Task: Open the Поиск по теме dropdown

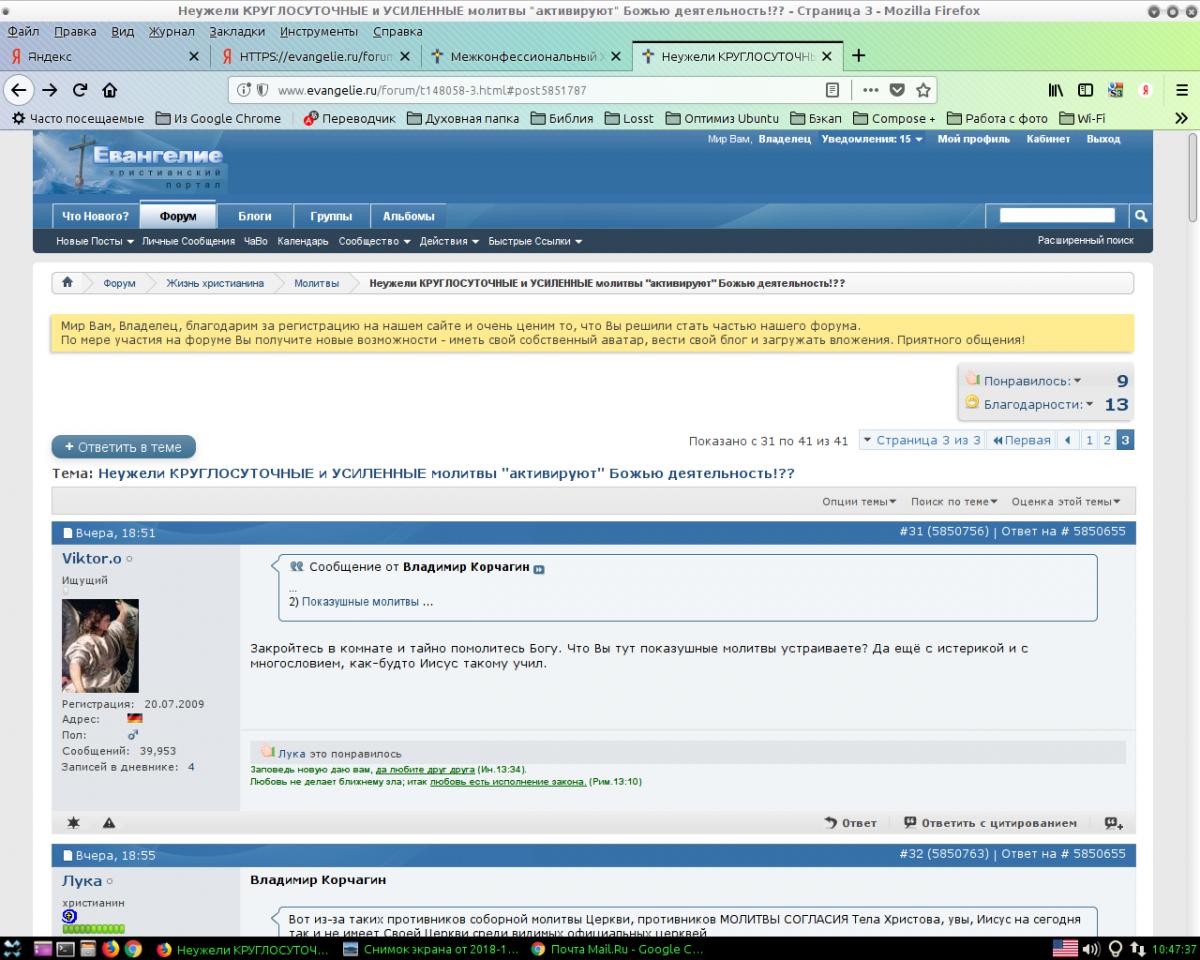Action: coord(953,502)
